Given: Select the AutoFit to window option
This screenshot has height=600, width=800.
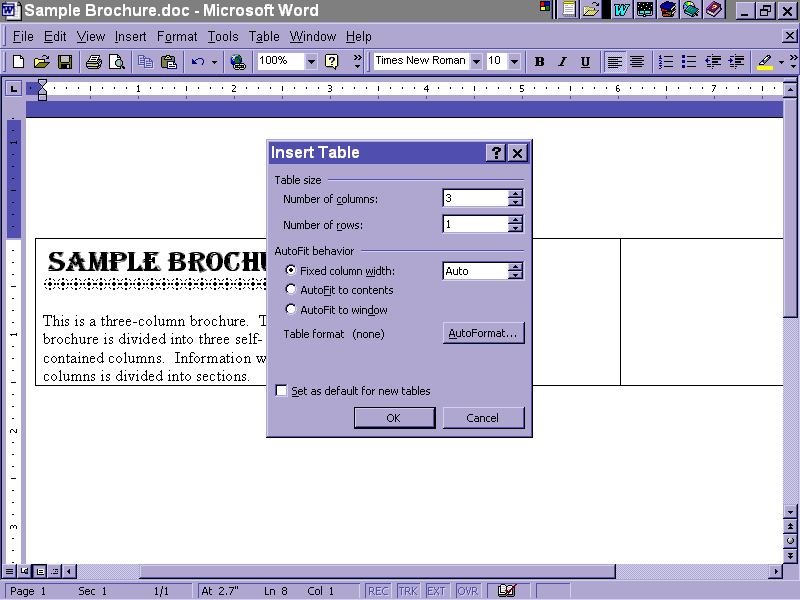Looking at the screenshot, I should (291, 310).
